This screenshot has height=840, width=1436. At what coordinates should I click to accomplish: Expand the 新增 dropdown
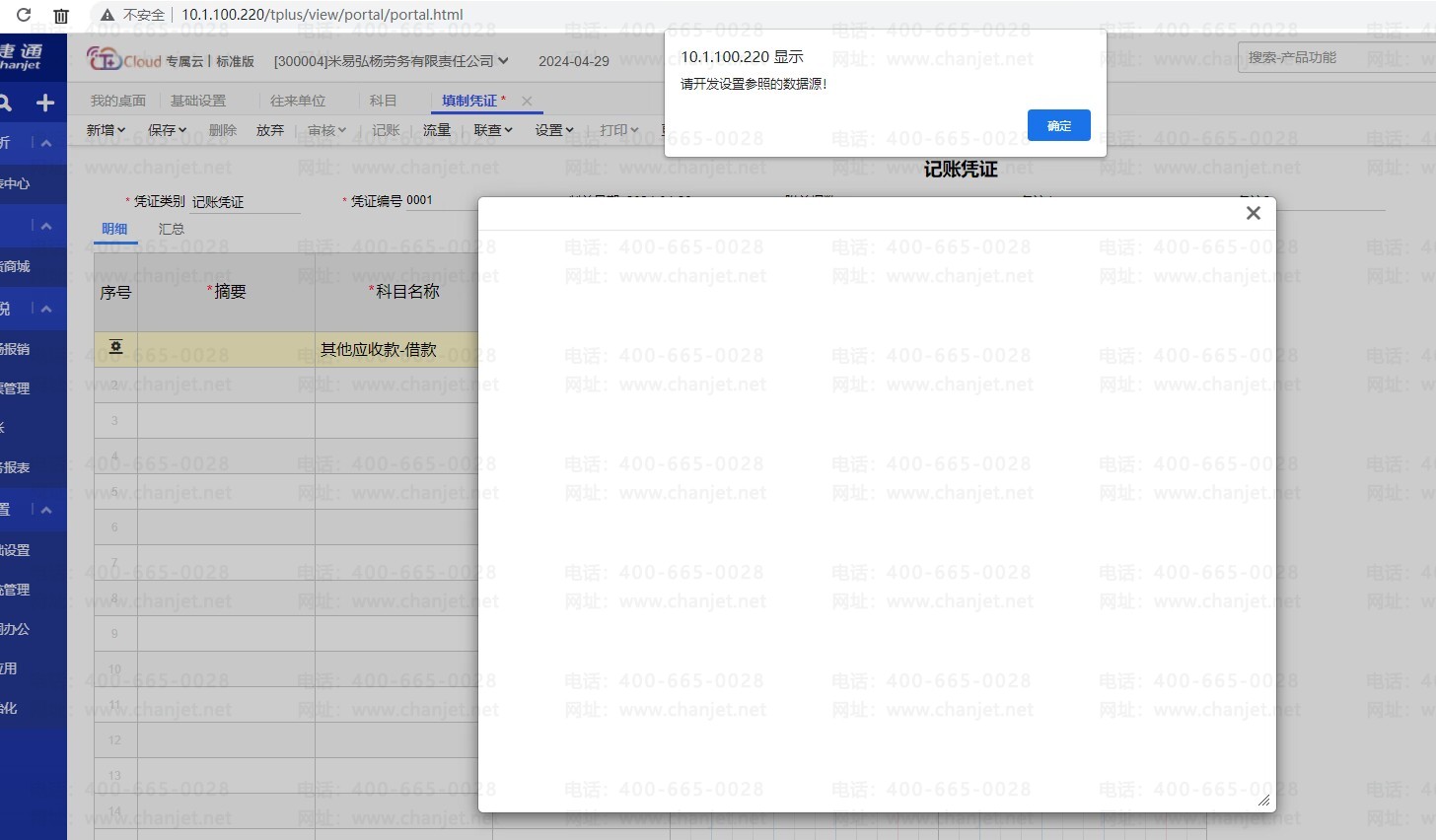click(x=106, y=130)
